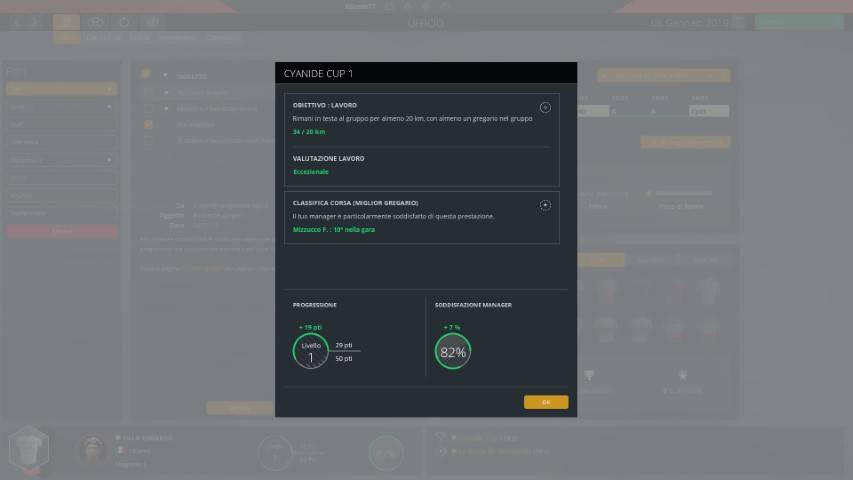Click the 82% manager satisfaction gauge
This screenshot has width=853, height=480.
[x=453, y=352]
